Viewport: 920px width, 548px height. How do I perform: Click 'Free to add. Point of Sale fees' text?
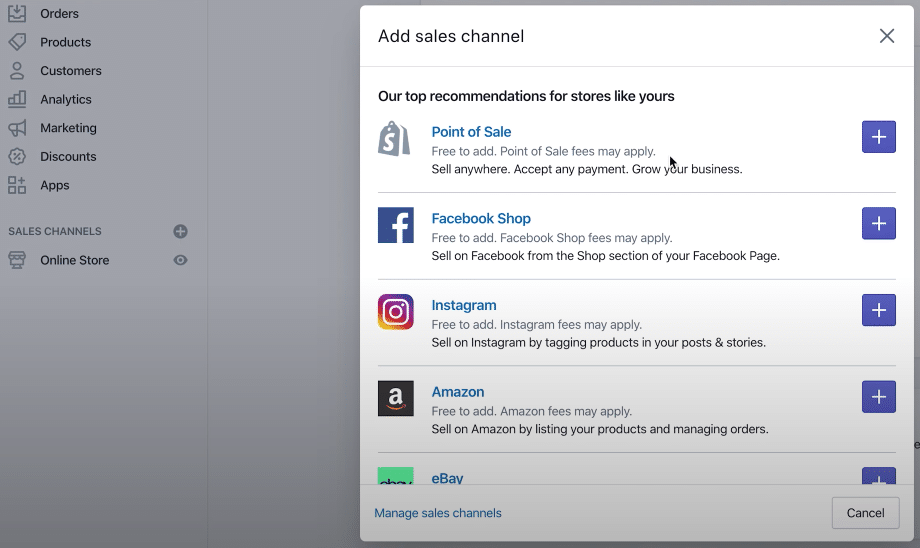[543, 151]
